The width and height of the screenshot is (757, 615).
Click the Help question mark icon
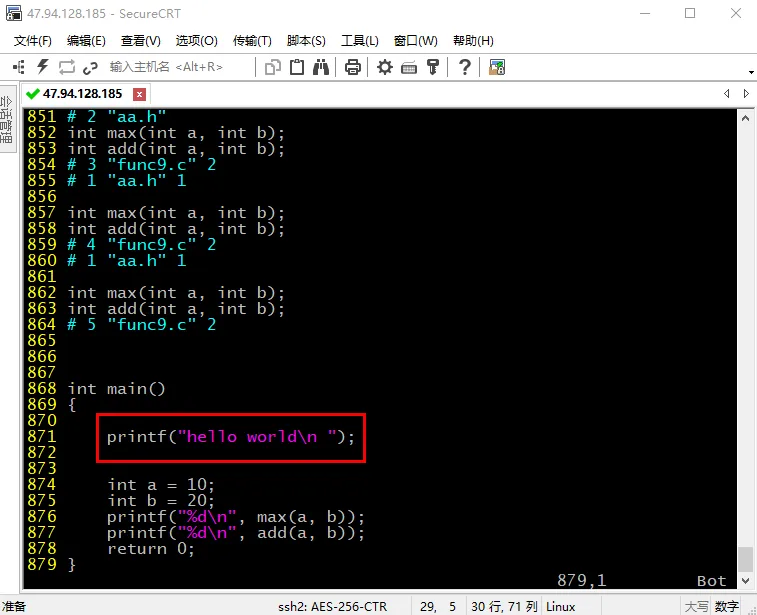point(464,67)
